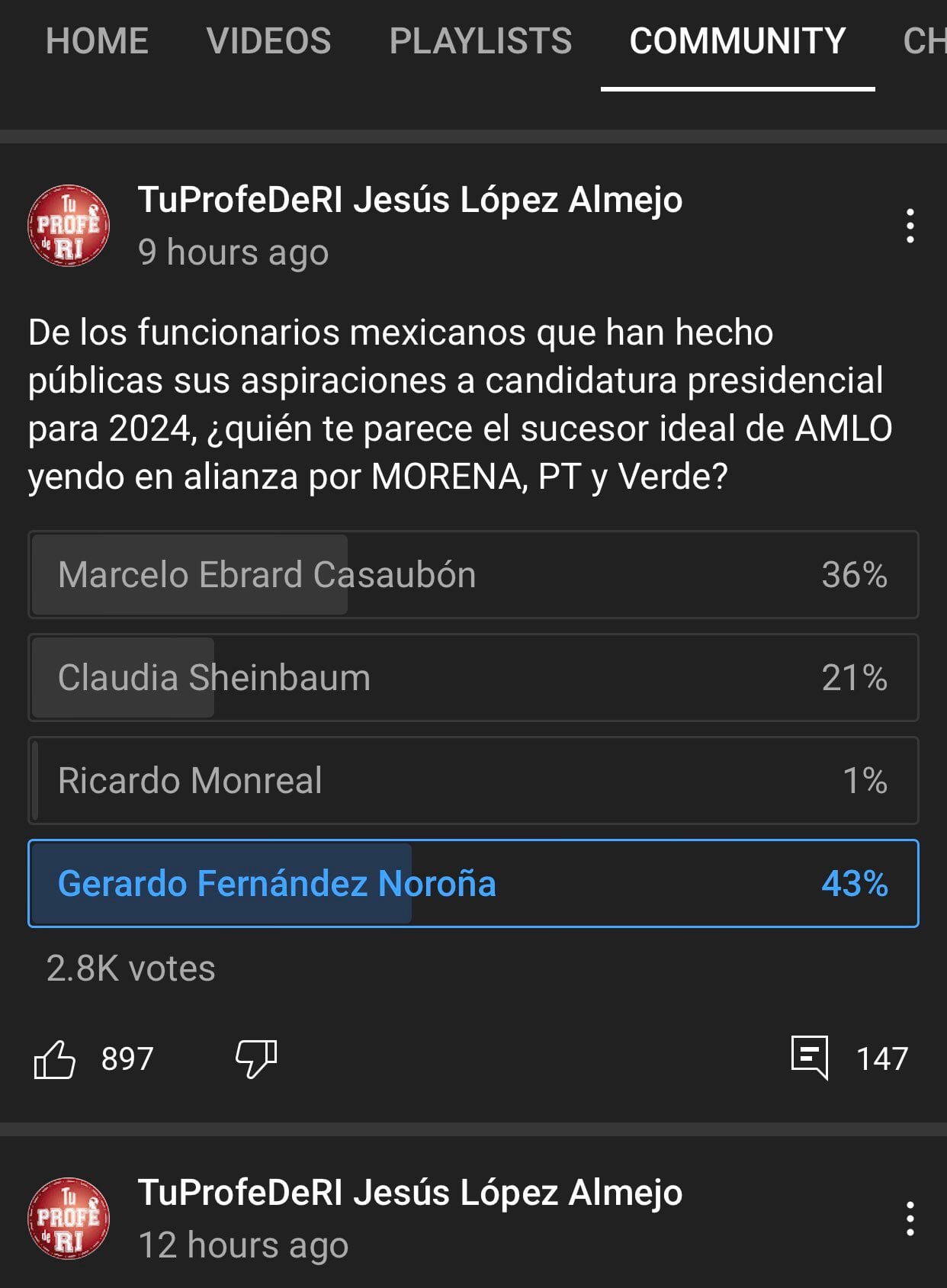Open the more options menu on first post

(910, 226)
